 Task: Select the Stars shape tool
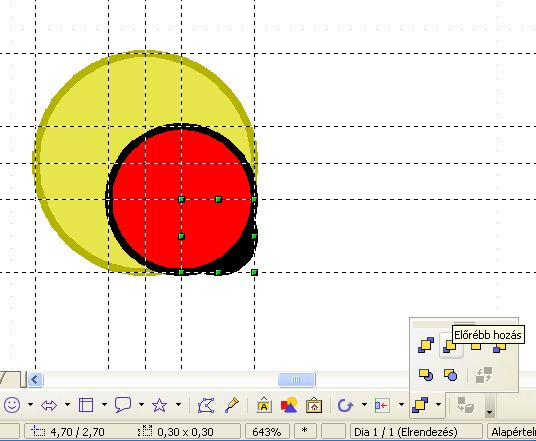coord(160,405)
